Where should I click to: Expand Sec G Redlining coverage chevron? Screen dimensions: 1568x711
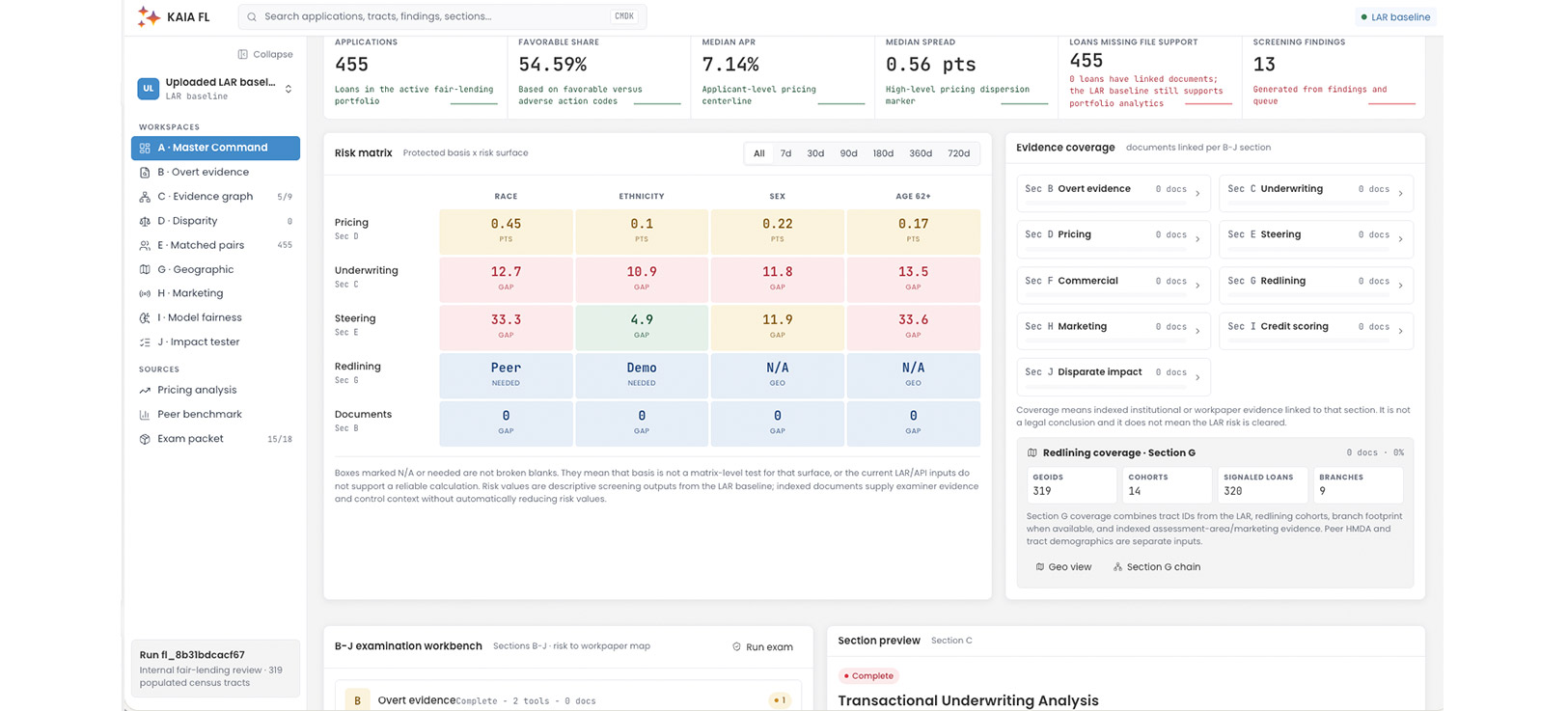(1400, 285)
